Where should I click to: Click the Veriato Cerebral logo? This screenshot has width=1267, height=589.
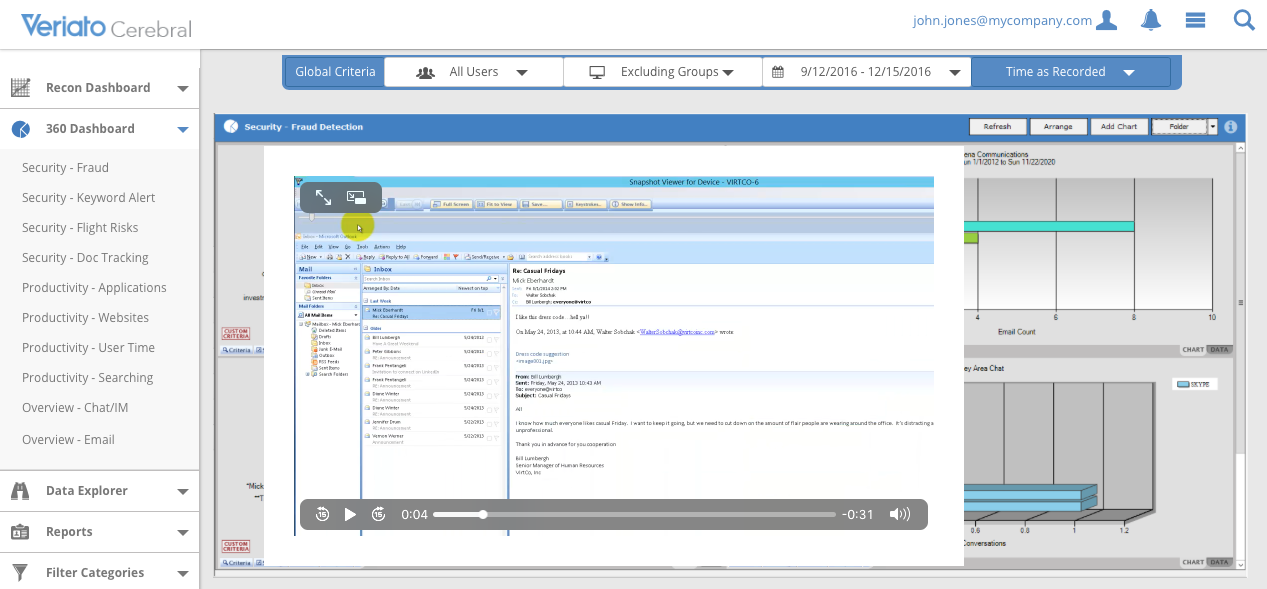tap(105, 25)
